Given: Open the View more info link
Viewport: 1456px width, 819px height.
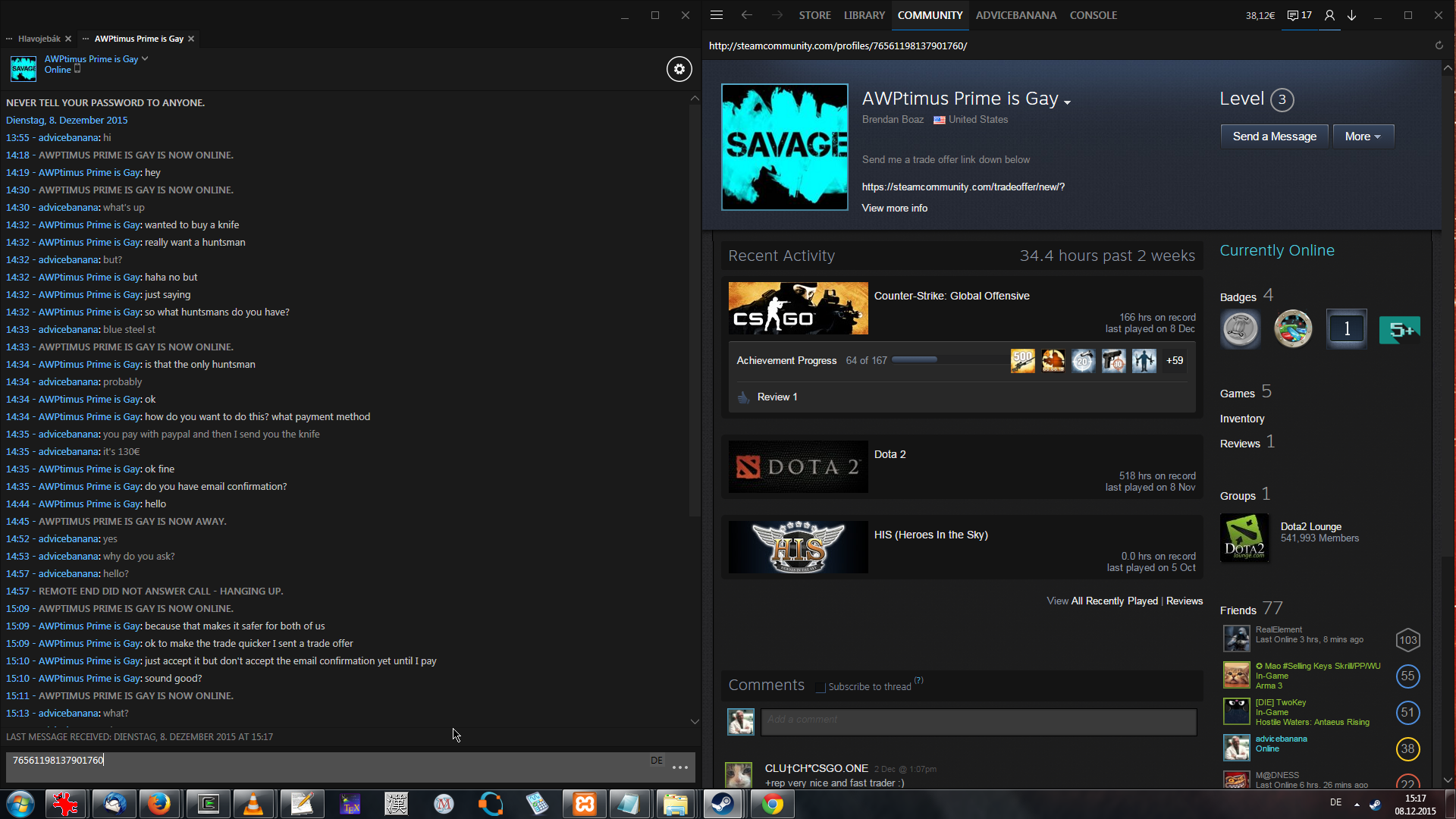Looking at the screenshot, I should [x=894, y=208].
